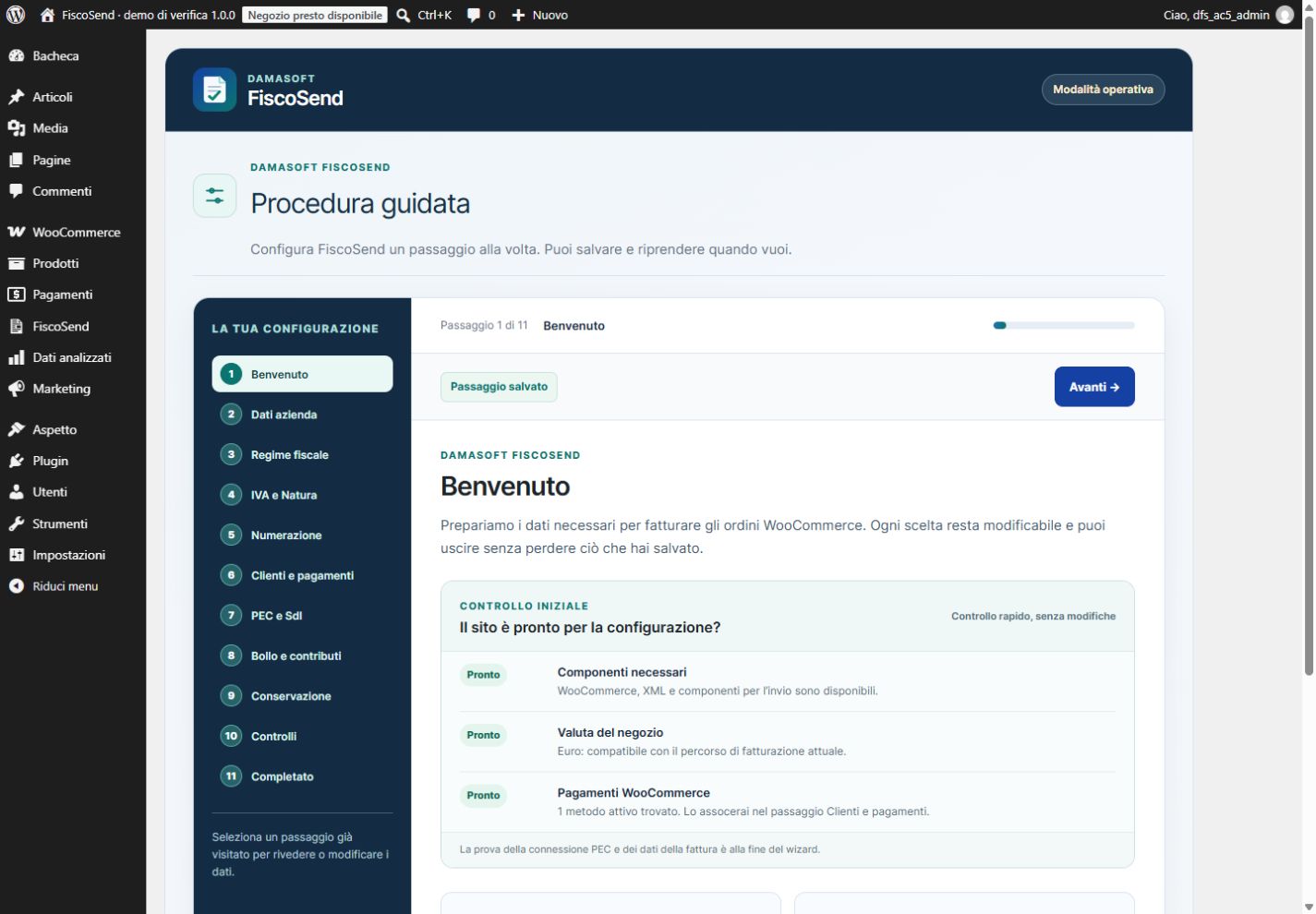
Task: Open the Impostazioni menu item
Action: coord(73,555)
